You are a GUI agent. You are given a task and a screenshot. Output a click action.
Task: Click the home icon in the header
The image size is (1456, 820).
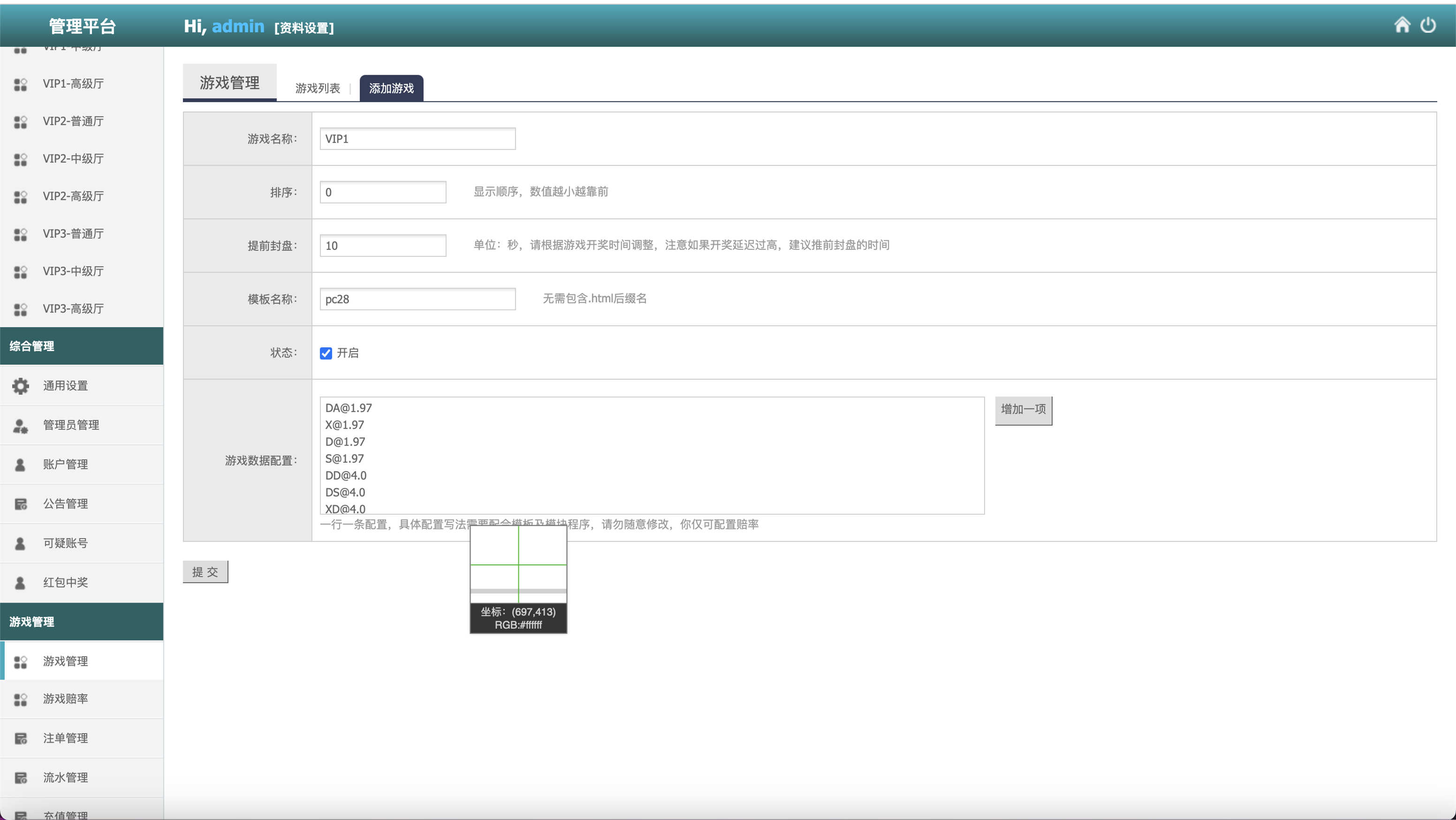click(1402, 25)
